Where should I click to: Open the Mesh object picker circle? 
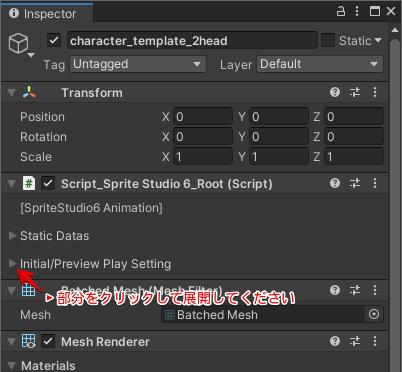(374, 314)
